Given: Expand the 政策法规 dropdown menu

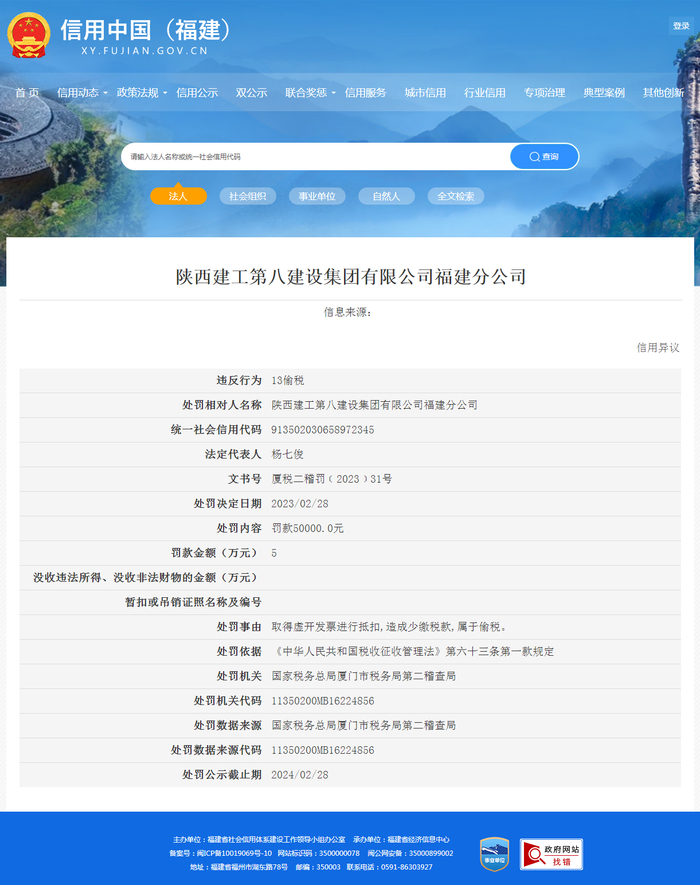Looking at the screenshot, I should click(141, 93).
